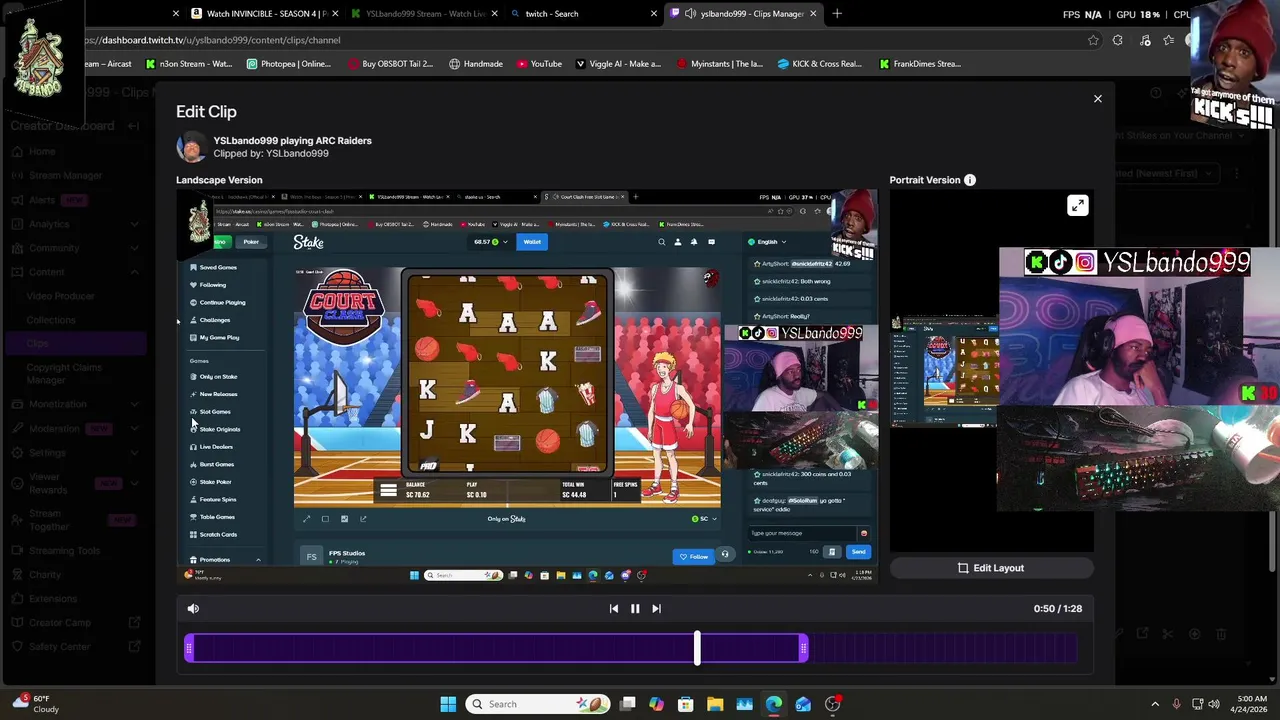Pause the clip playback

click(x=635, y=608)
